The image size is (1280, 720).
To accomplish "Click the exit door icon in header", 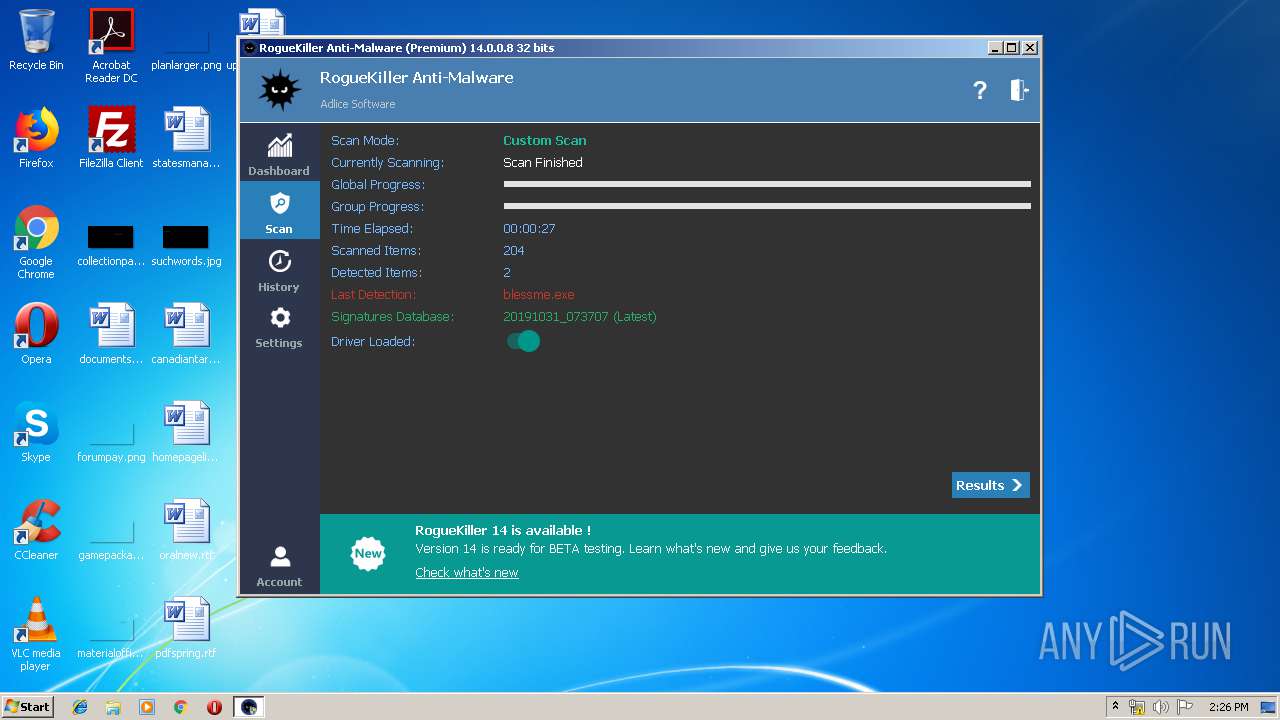I will click(x=1019, y=90).
